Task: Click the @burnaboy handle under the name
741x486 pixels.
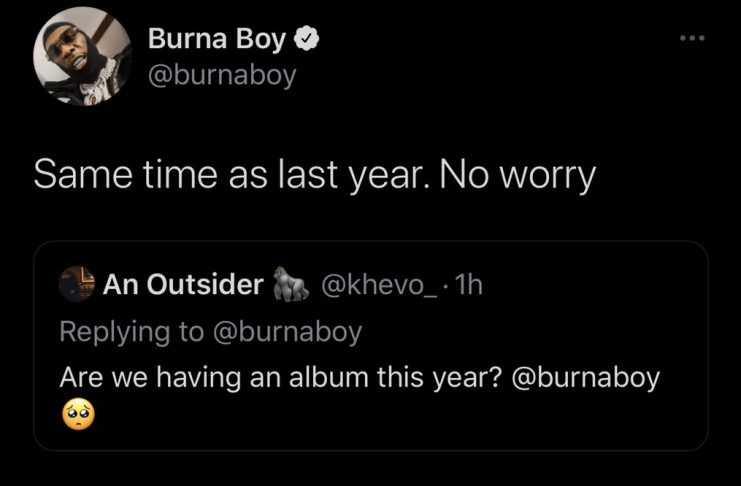Action: point(222,75)
